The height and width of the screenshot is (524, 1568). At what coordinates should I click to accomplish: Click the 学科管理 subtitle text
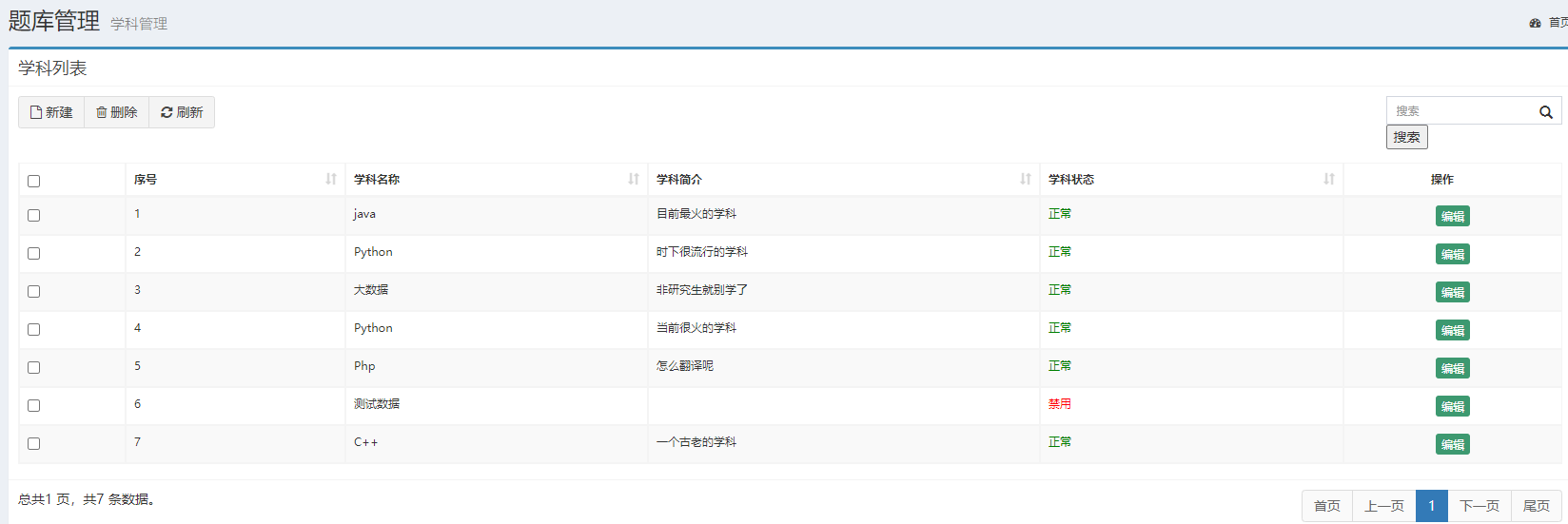click(x=139, y=24)
